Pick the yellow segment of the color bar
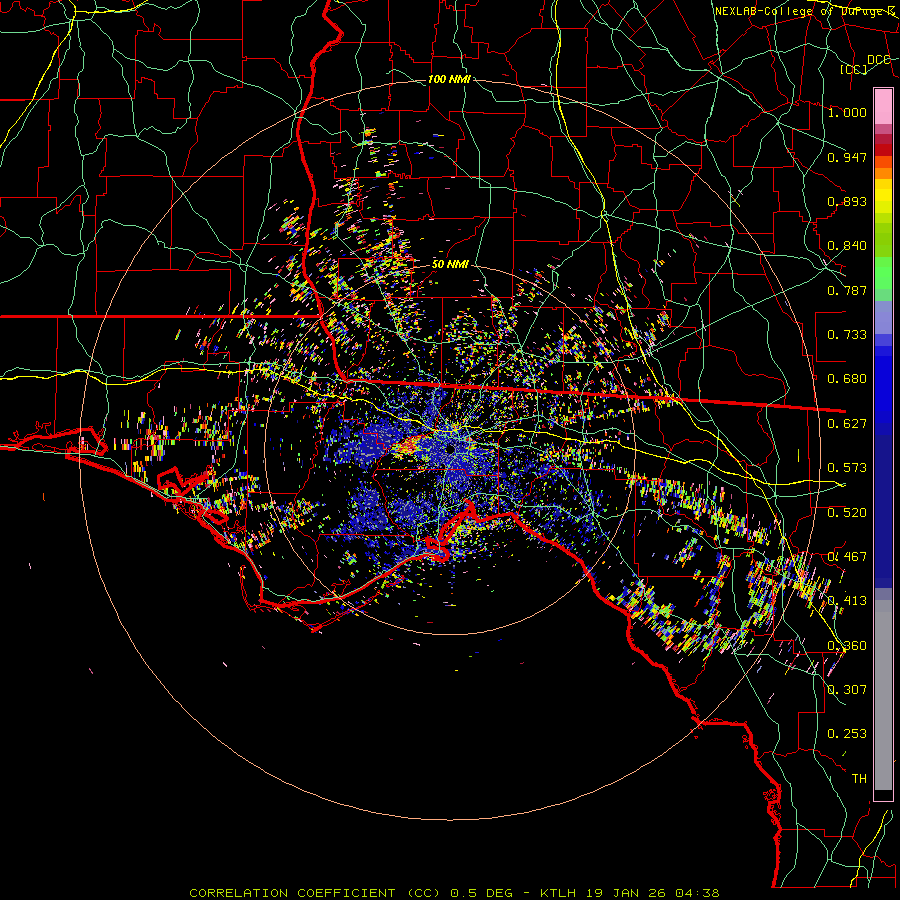This screenshot has width=900, height=900. click(x=883, y=196)
